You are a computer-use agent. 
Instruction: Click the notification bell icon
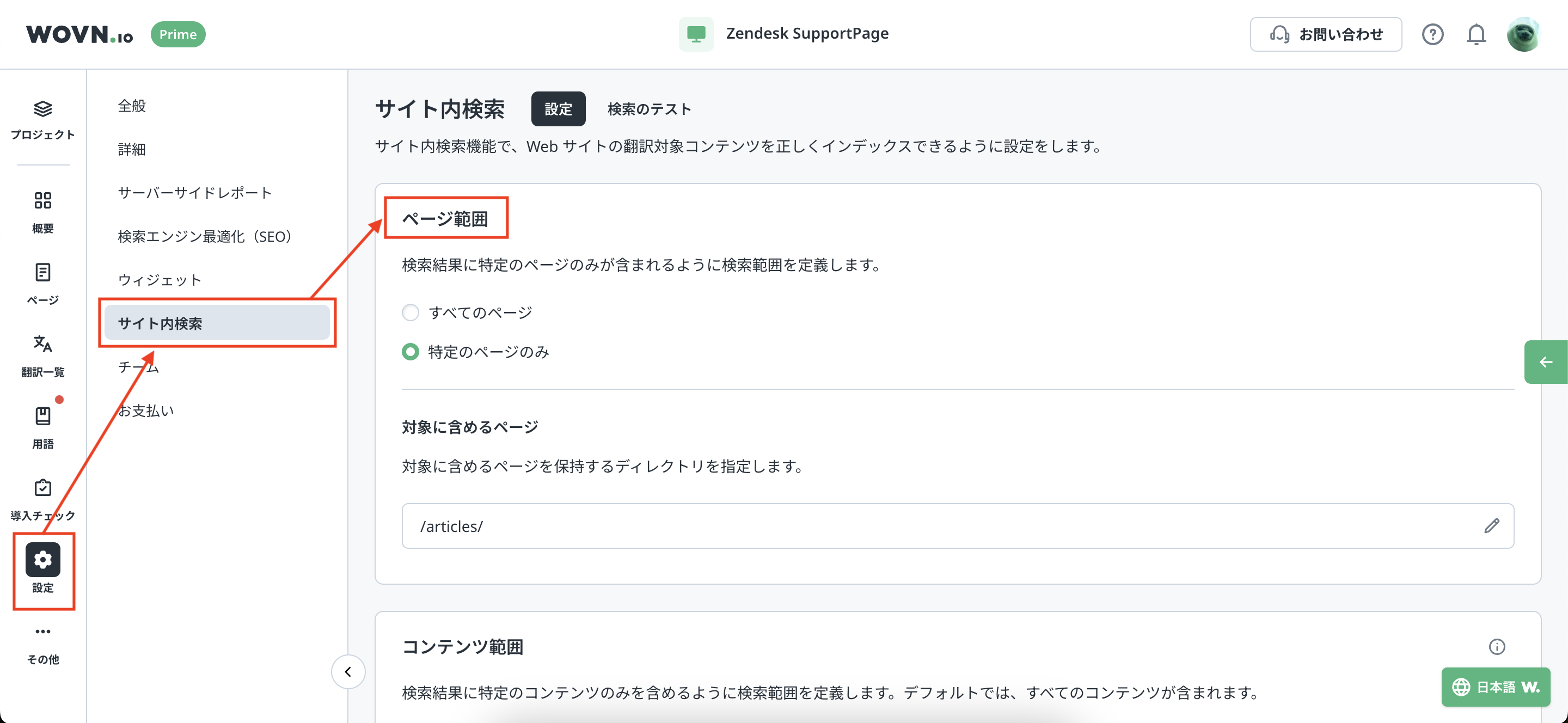pyautogui.click(x=1475, y=34)
